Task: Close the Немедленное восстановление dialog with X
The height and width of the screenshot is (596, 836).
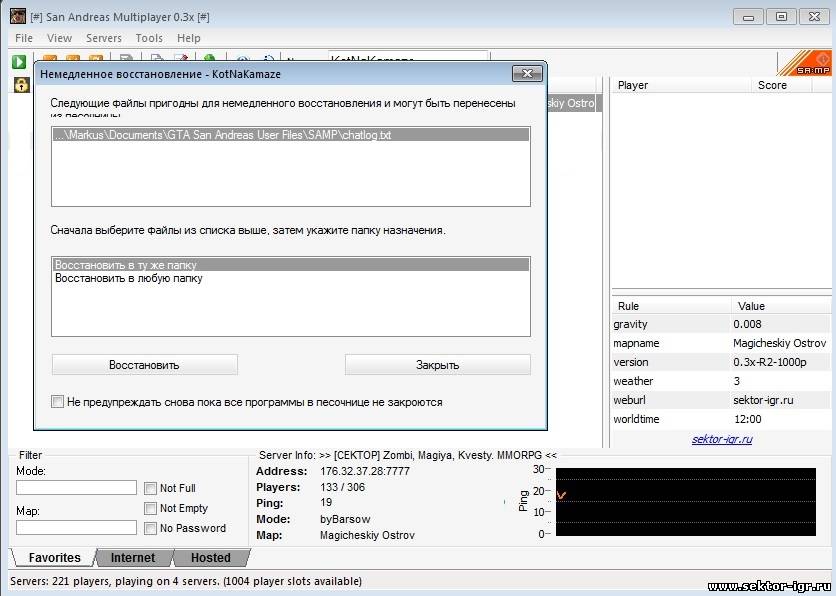Action: (x=527, y=74)
